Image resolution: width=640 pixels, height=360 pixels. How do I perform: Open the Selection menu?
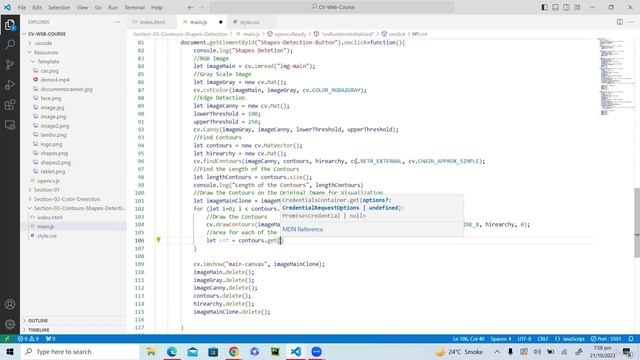click(x=59, y=7)
